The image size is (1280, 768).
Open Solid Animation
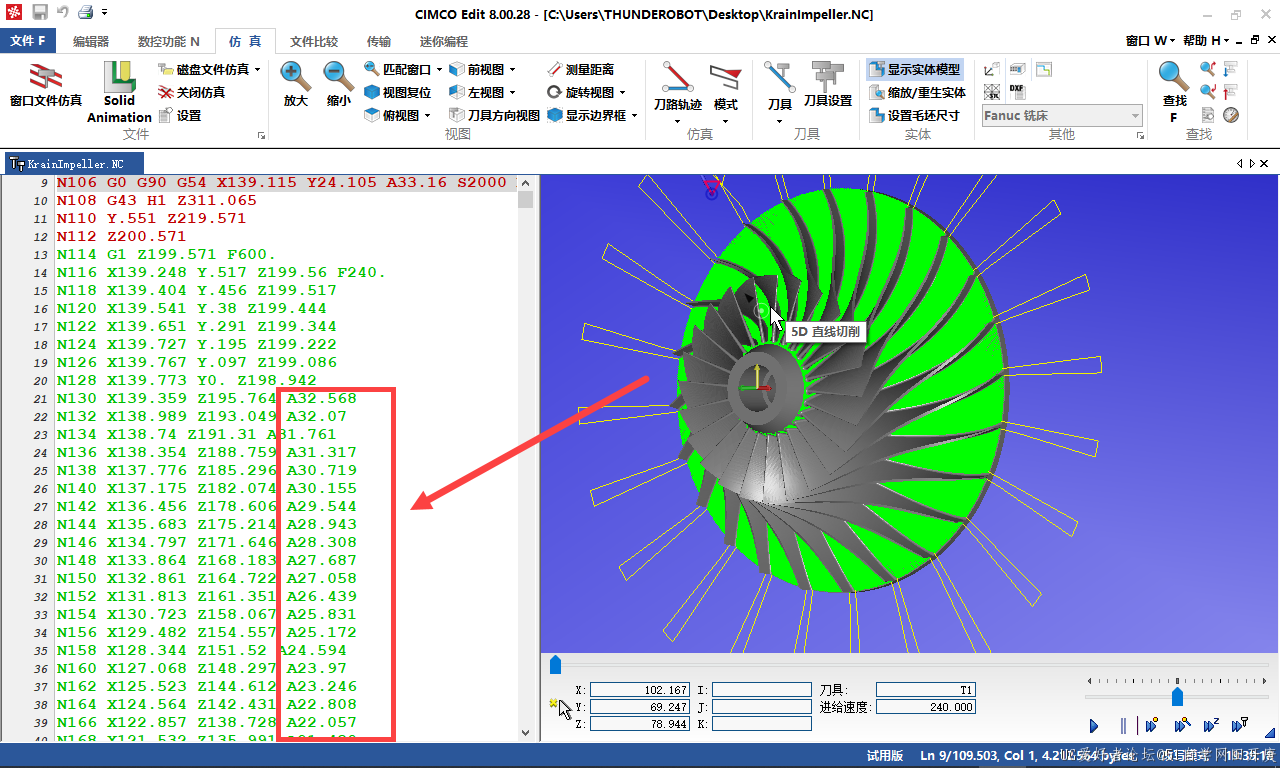[119, 92]
